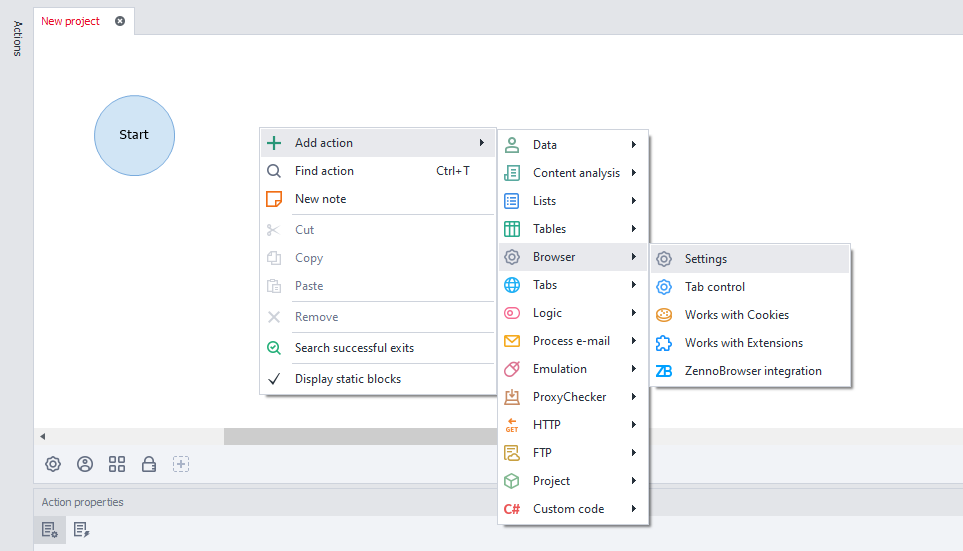Click the ZennoBrowser ZB icon
Image resolution: width=963 pixels, height=551 pixels.
click(x=664, y=371)
